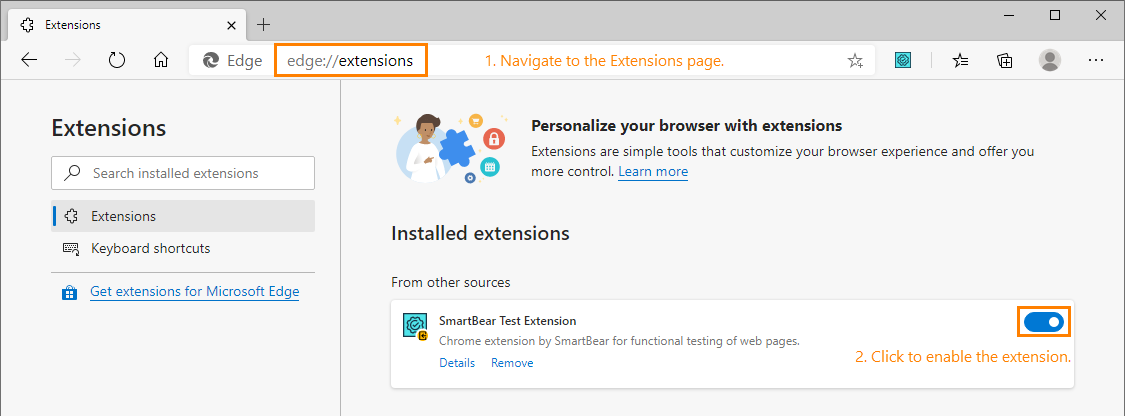Image resolution: width=1125 pixels, height=416 pixels.
Task: Click the edge://extensions address bar
Action: (350, 60)
